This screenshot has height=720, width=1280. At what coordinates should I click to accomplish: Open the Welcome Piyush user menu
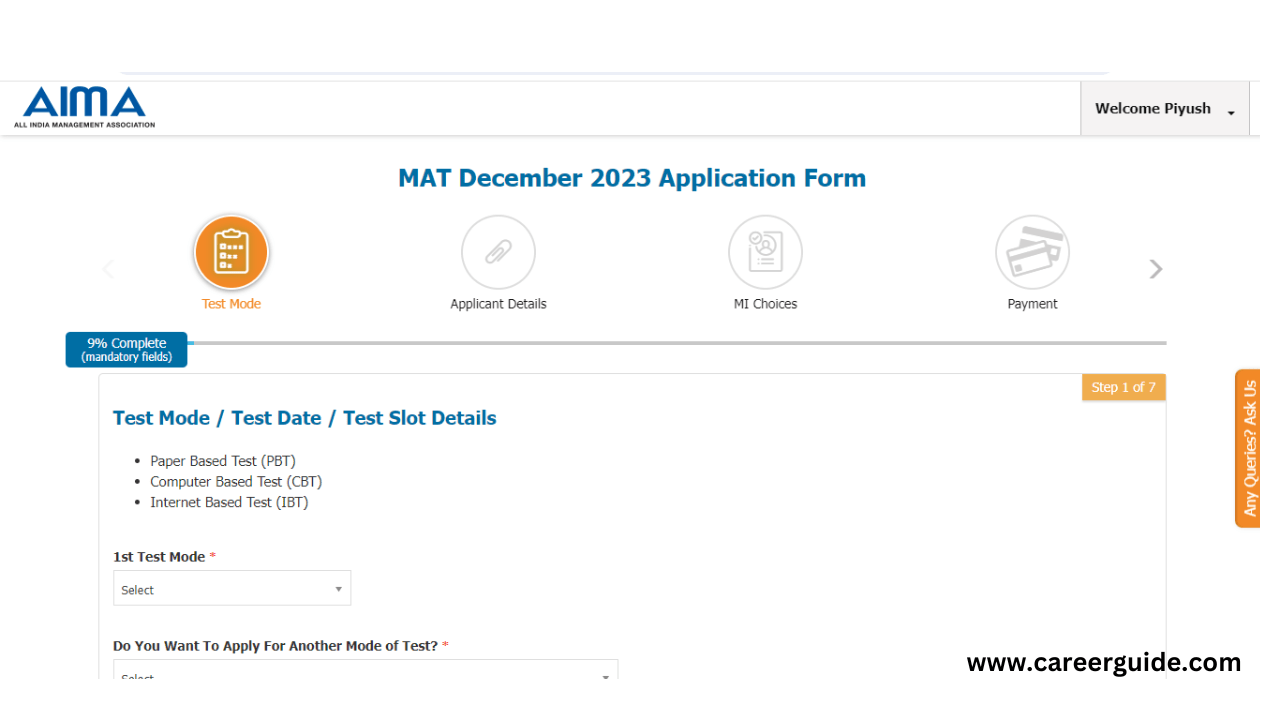[1165, 109]
